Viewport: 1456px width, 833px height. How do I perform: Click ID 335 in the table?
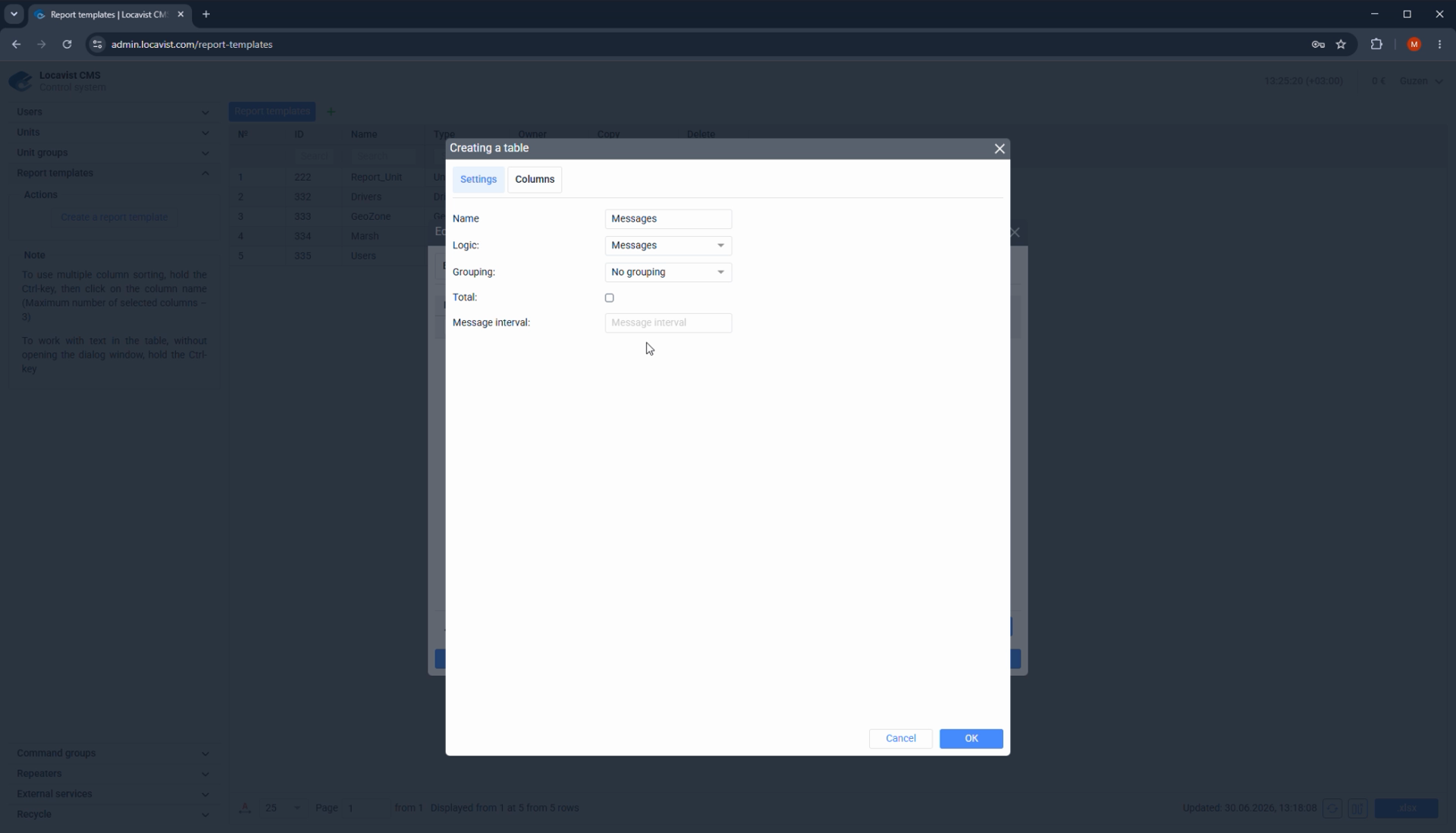coord(303,256)
